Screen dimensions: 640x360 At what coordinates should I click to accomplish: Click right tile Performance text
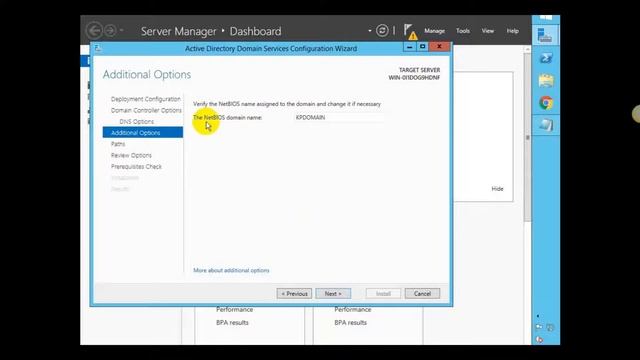coord(353,309)
